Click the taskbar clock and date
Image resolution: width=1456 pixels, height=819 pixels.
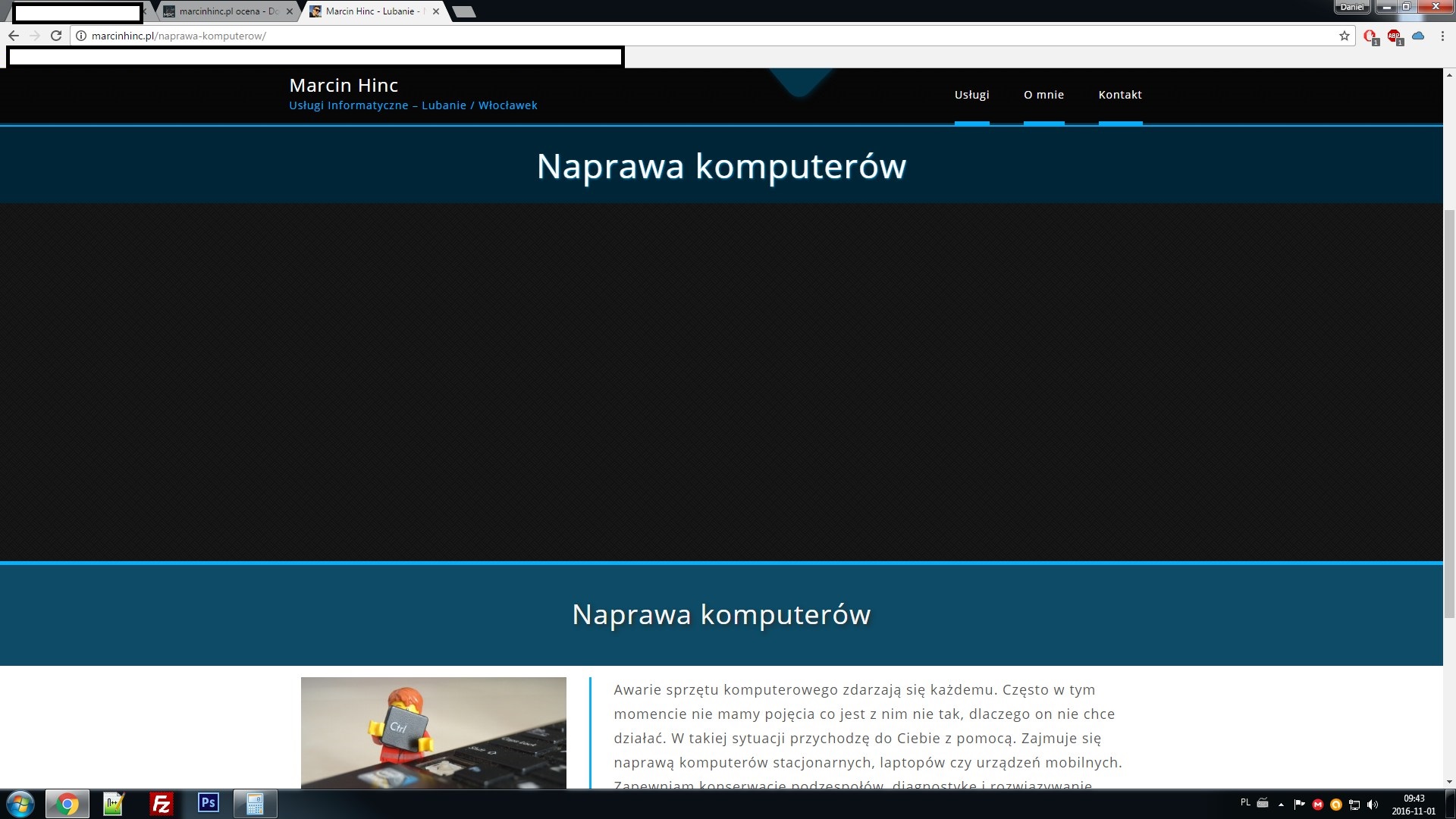(x=1414, y=805)
